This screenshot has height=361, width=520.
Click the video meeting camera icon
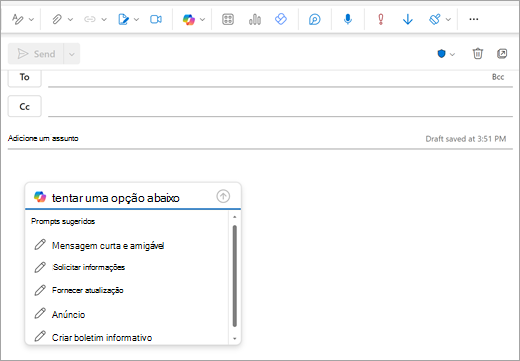click(x=156, y=19)
